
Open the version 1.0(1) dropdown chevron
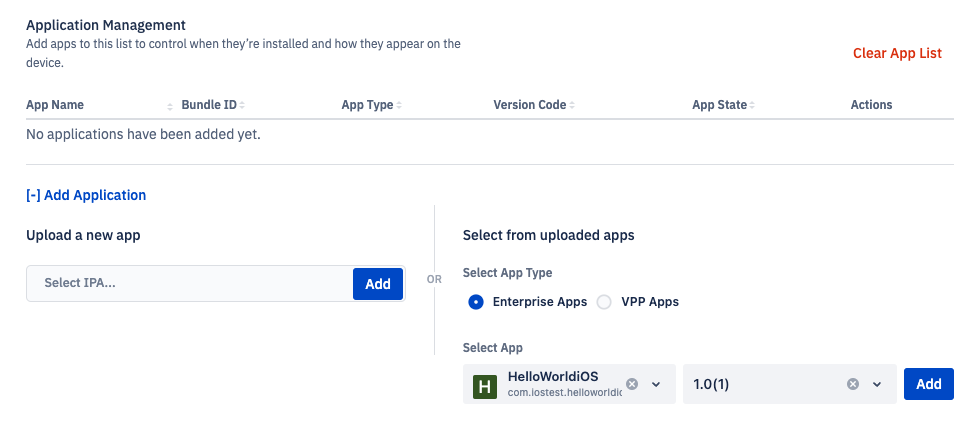click(877, 385)
